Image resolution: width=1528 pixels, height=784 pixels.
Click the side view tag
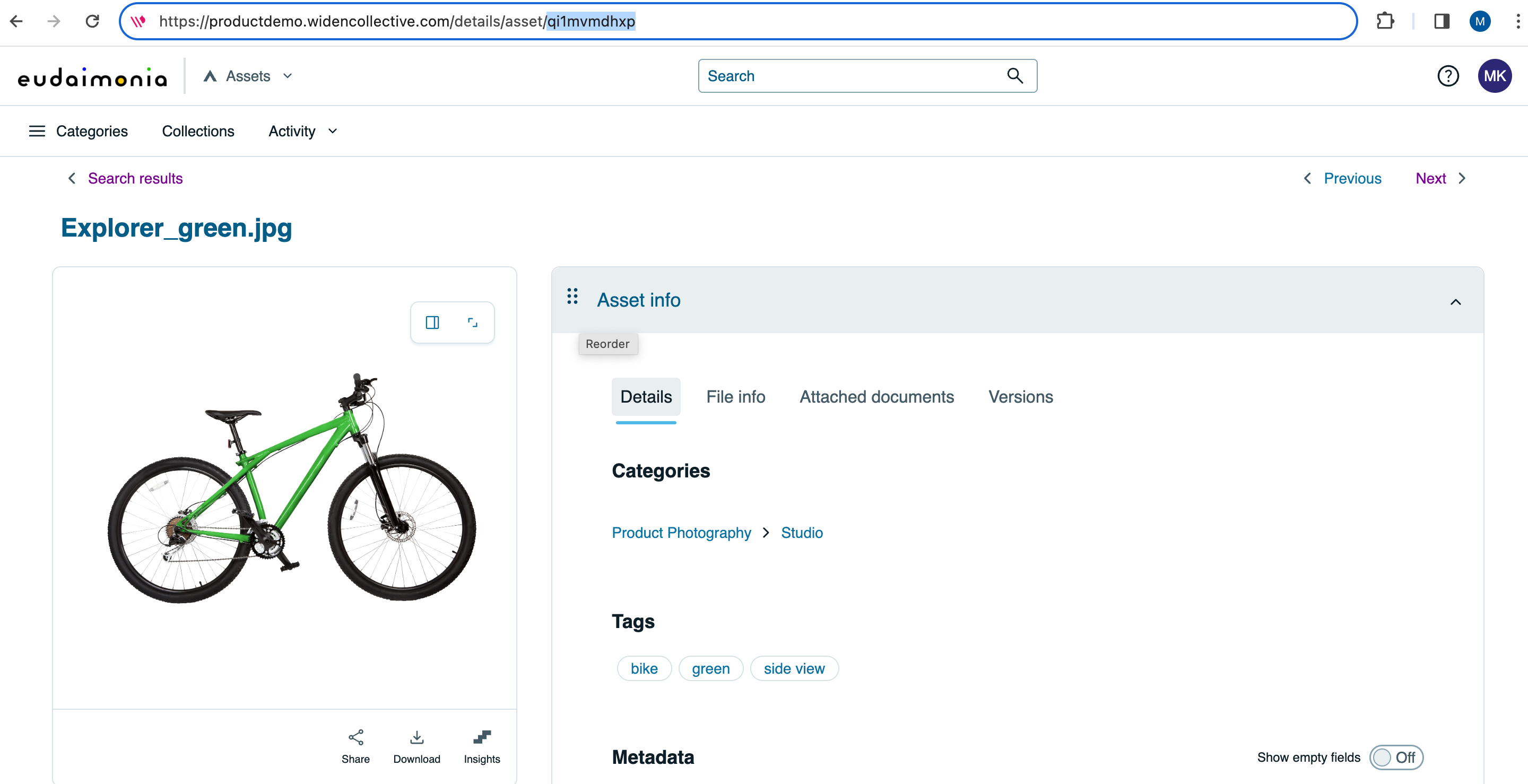(794, 668)
